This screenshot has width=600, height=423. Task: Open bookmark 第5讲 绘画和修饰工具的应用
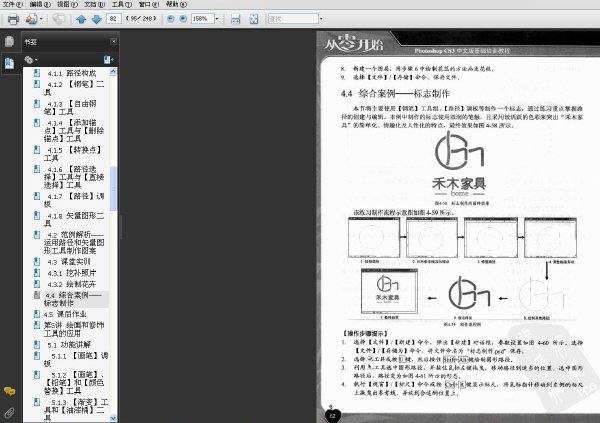(x=74, y=329)
